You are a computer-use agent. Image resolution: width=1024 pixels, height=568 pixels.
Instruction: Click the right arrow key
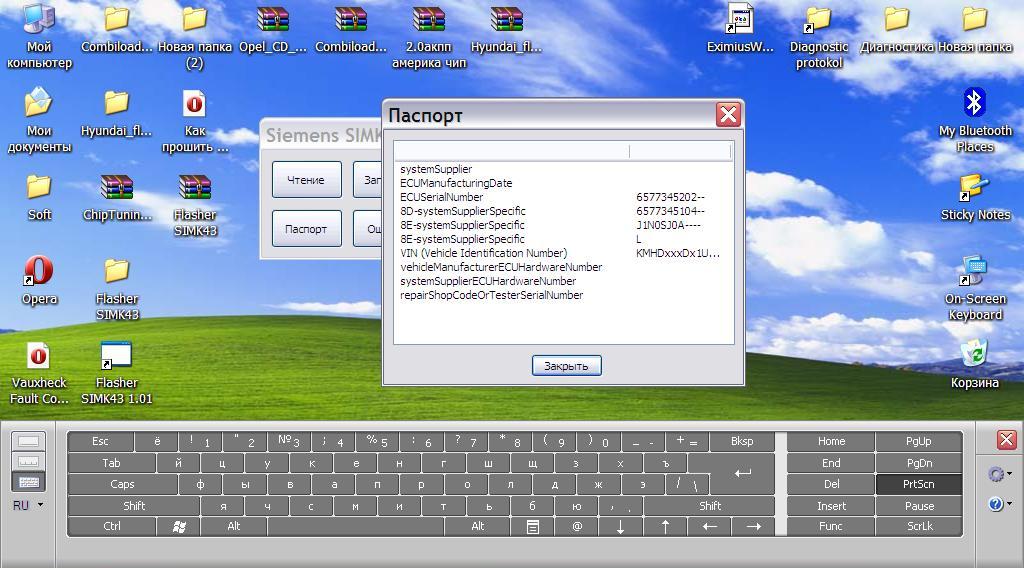(753, 527)
